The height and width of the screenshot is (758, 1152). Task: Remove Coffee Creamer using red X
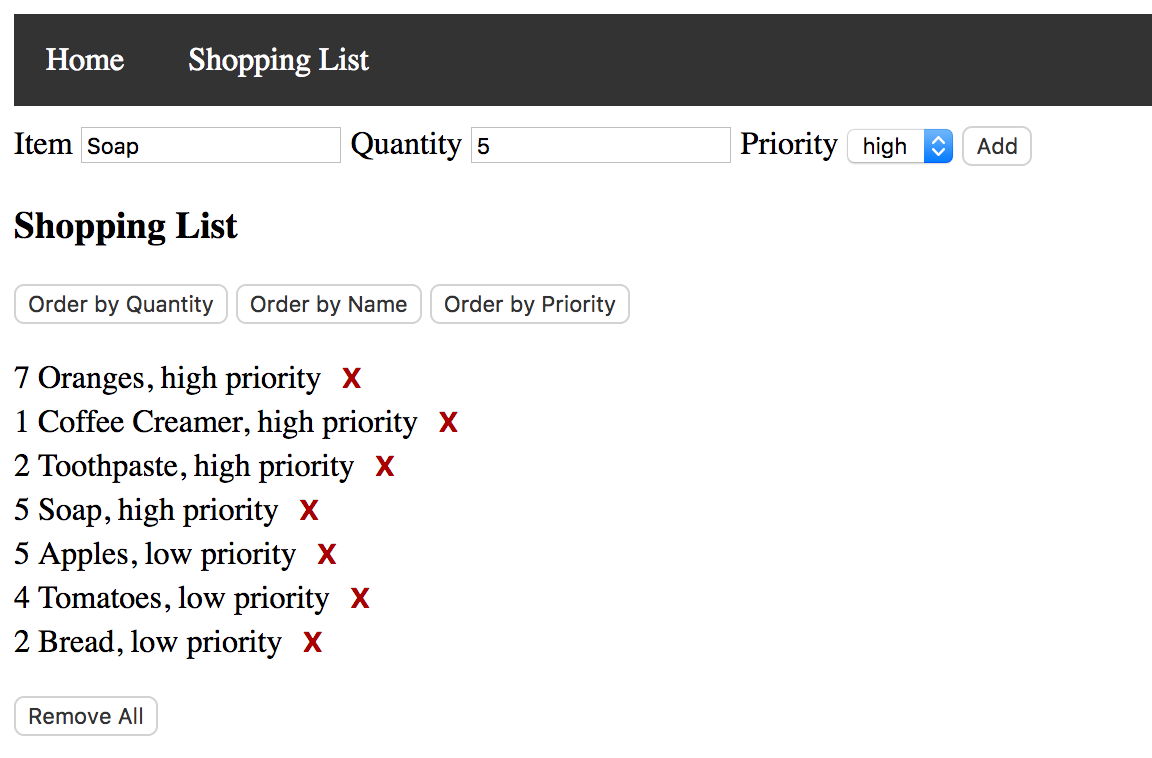[x=448, y=423]
